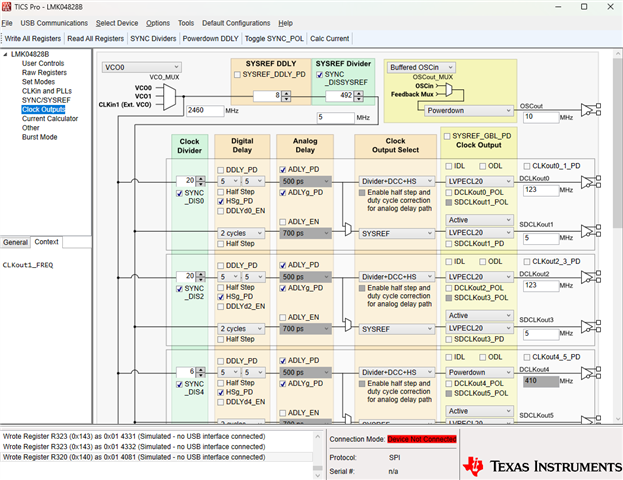The width and height of the screenshot is (623, 480).
Task: Check the CLKout2_3_PD checkbox
Action: click(x=527, y=261)
